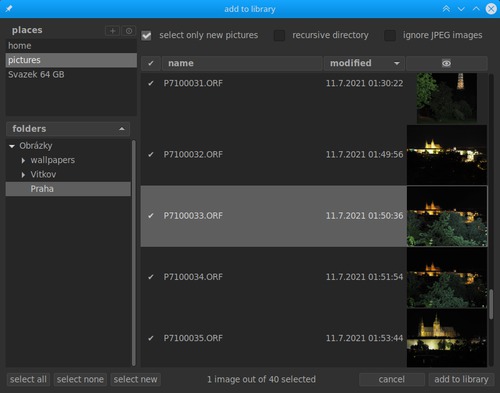Click the add to library button

(461, 379)
